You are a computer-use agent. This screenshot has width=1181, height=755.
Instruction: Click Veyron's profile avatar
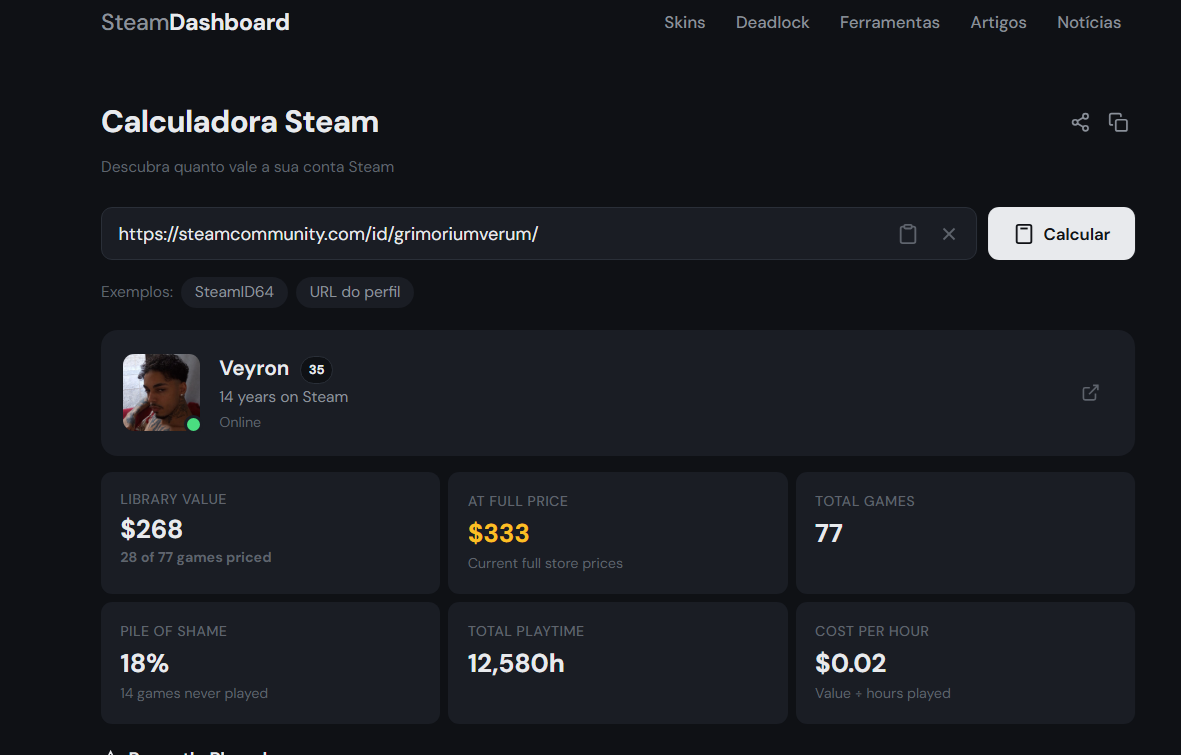[x=161, y=393]
